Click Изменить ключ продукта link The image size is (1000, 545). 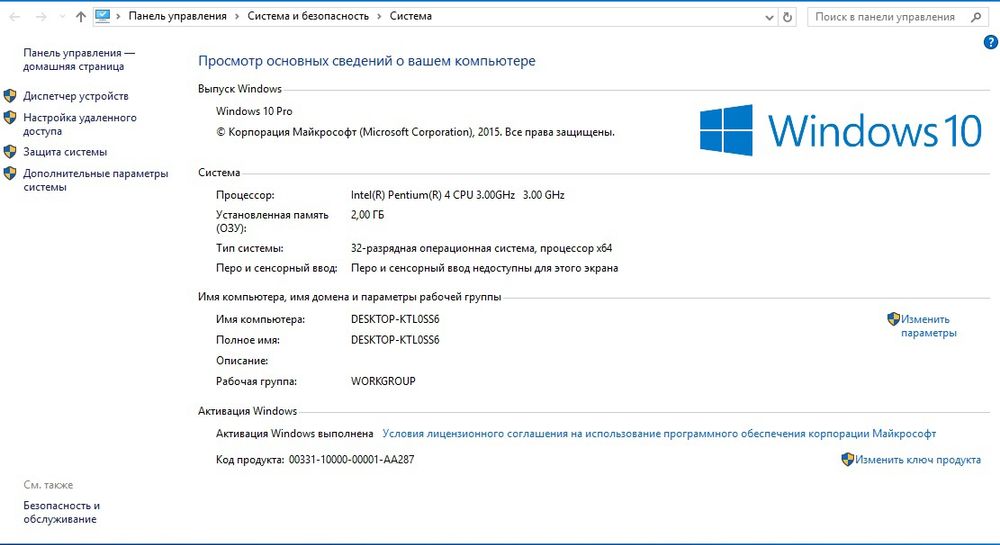point(918,460)
